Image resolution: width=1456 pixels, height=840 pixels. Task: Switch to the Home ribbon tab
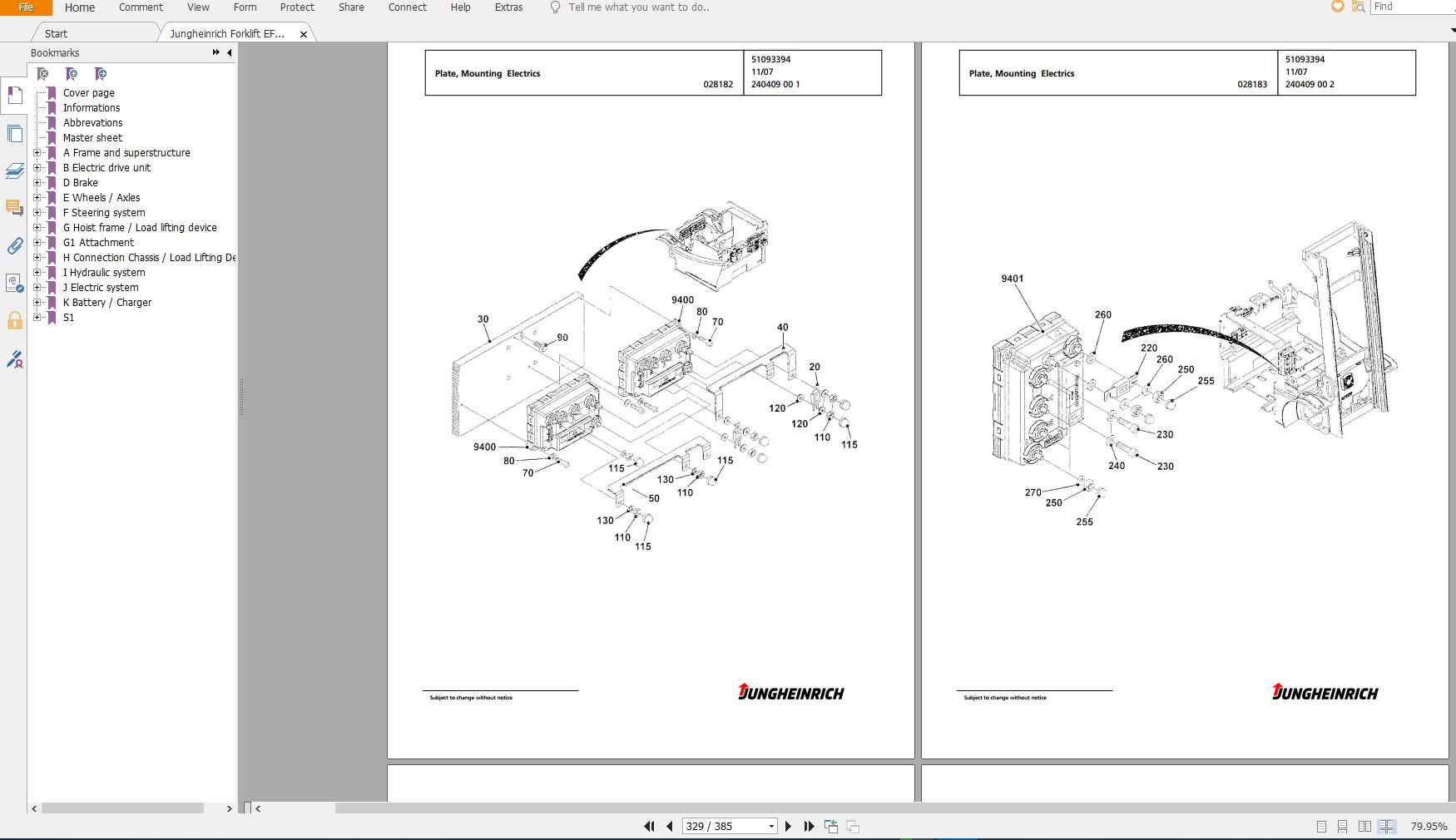pos(80,7)
